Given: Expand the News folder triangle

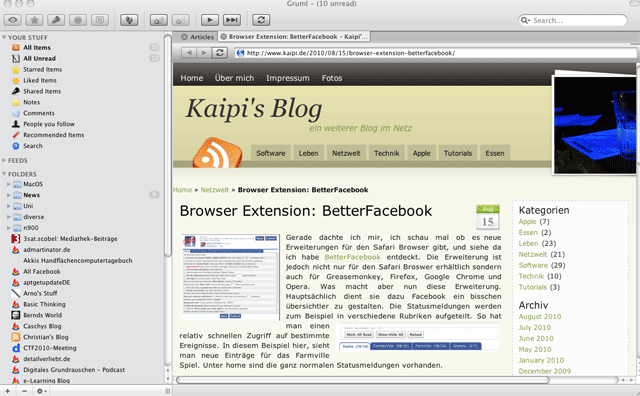Looking at the screenshot, I should point(9,195).
